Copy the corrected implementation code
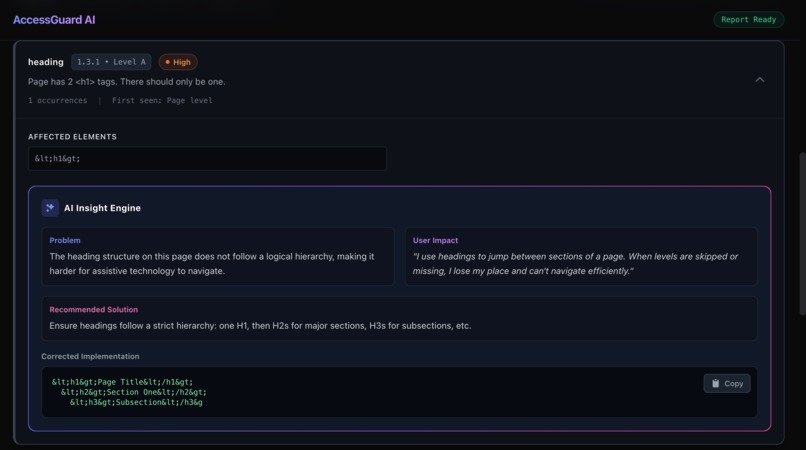This screenshot has height=450, width=806. [727, 384]
